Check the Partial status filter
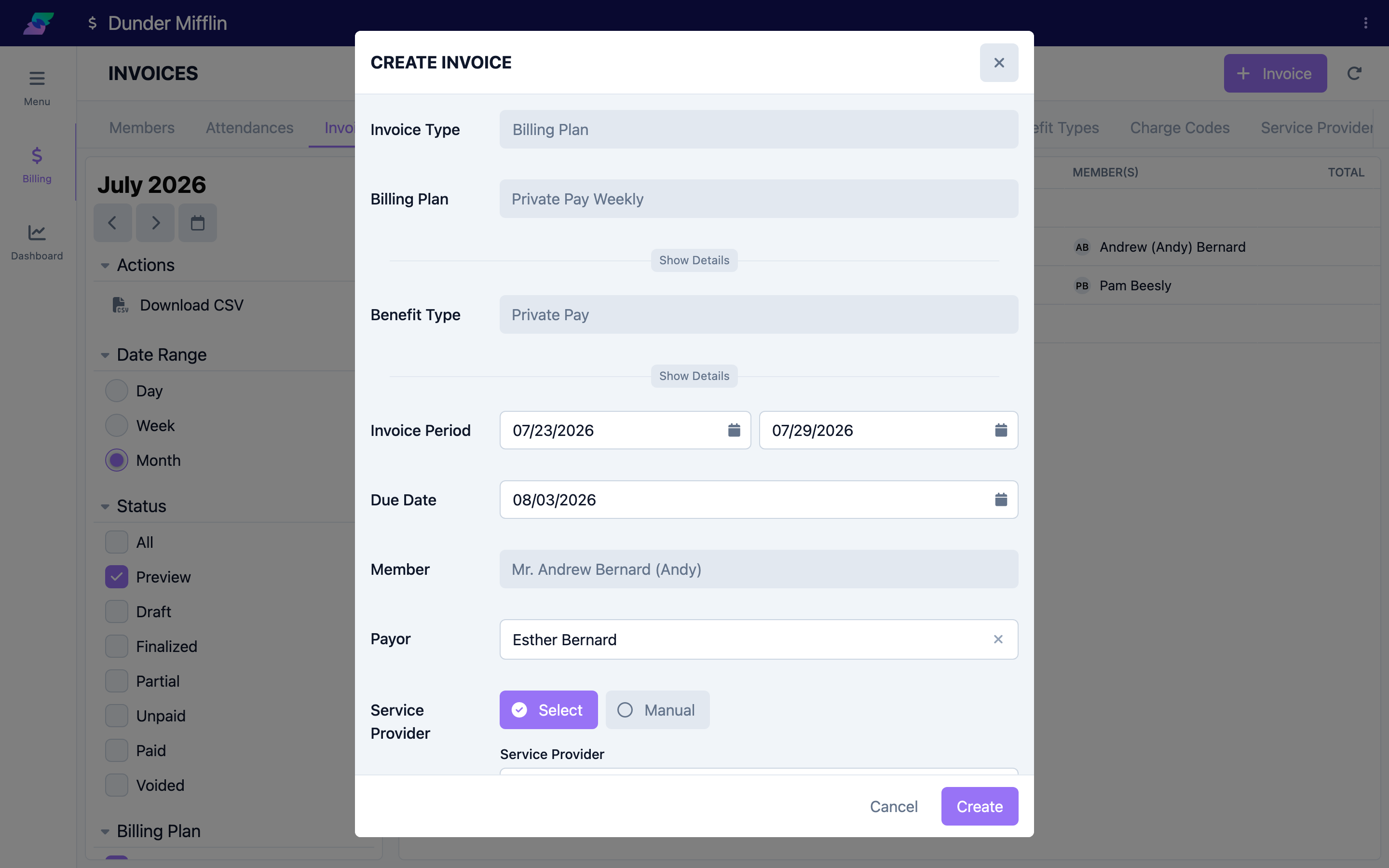Screen dimensions: 1389x868 pyautogui.click(x=117, y=681)
